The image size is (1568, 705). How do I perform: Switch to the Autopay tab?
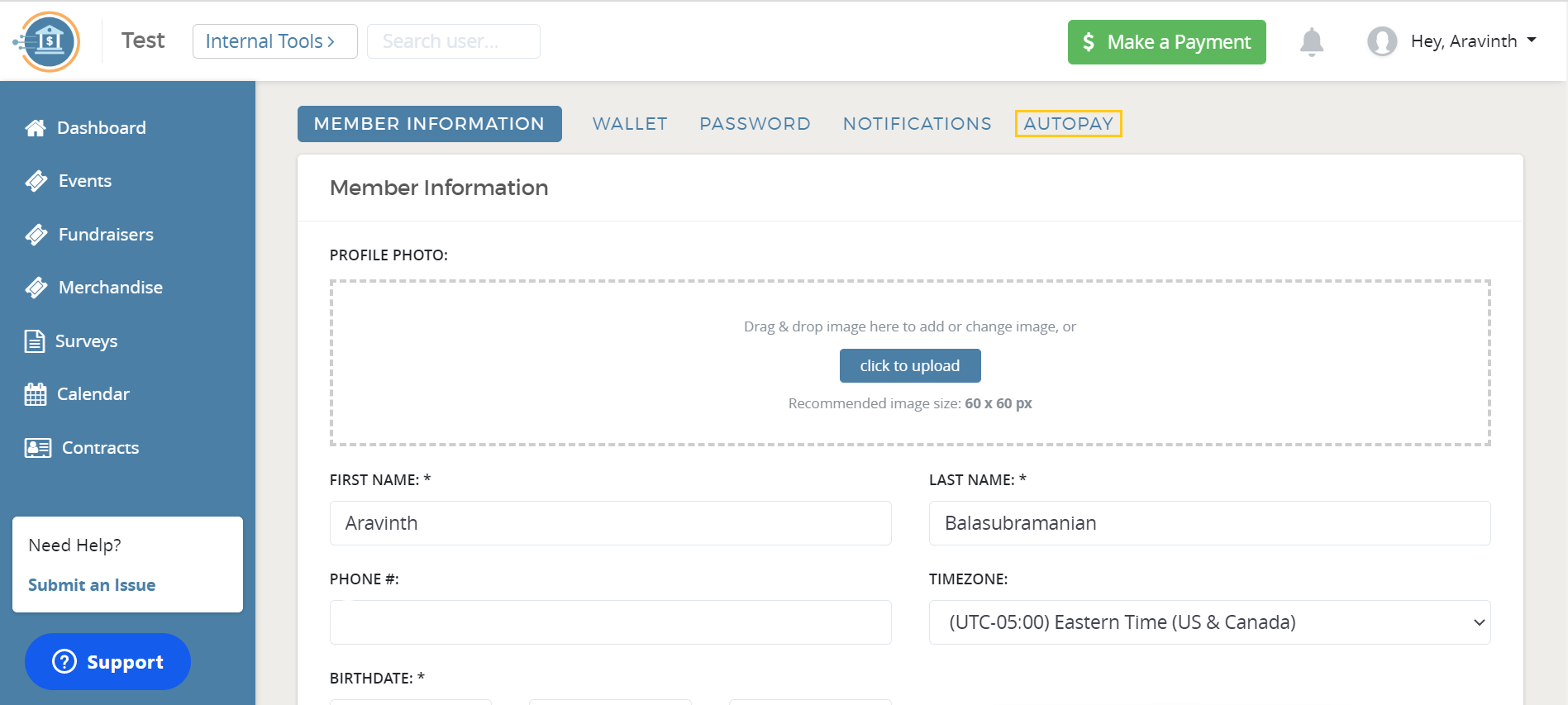tap(1068, 124)
